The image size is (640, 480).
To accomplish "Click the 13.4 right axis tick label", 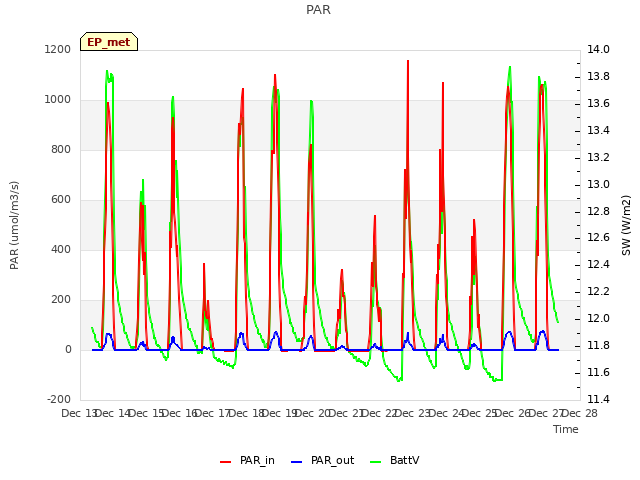I will click(x=598, y=130).
